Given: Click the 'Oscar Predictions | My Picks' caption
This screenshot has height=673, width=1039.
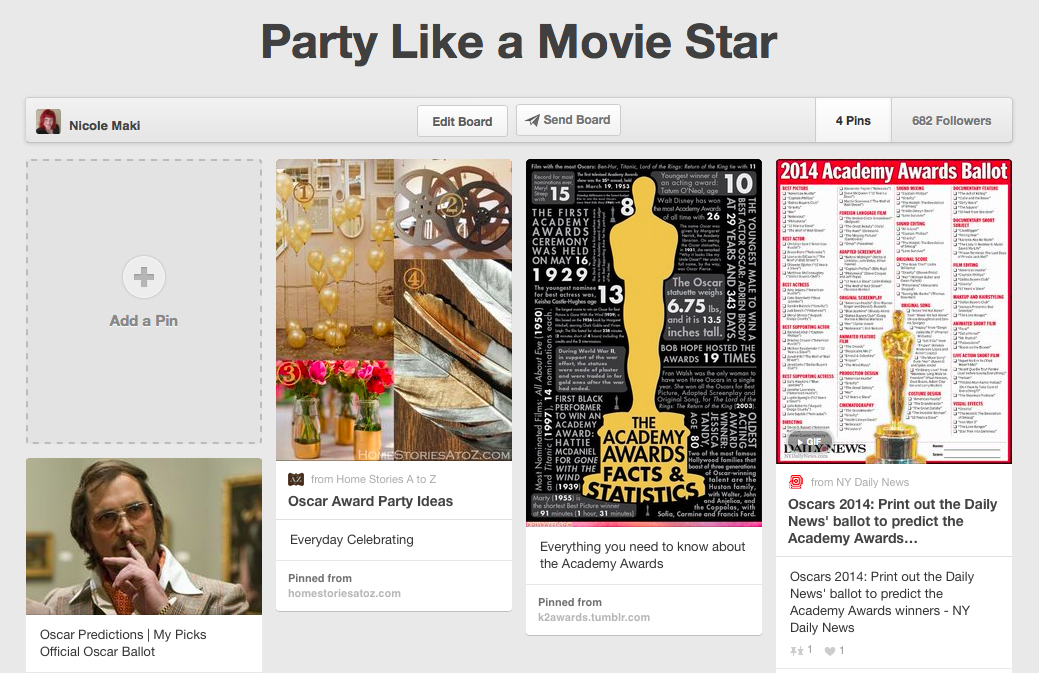Looking at the screenshot, I should click(123, 643).
